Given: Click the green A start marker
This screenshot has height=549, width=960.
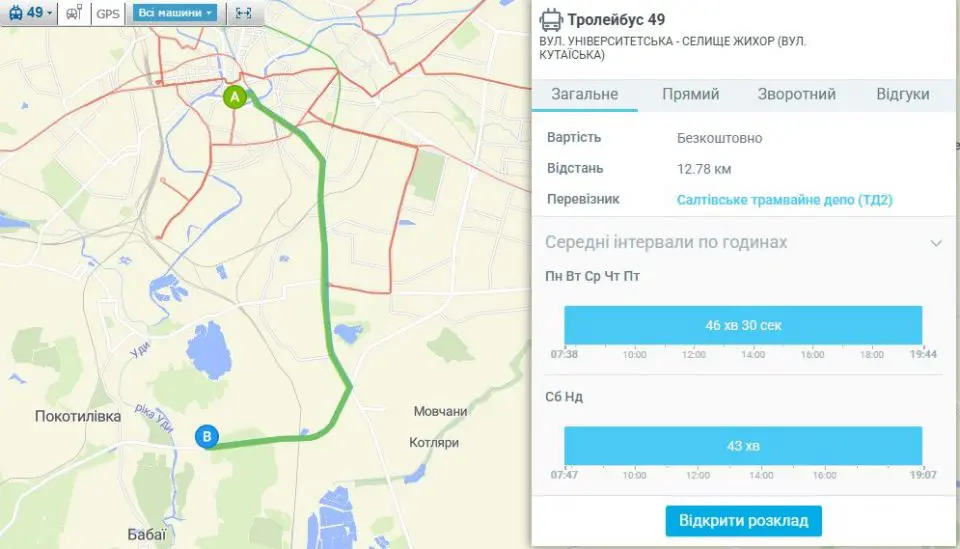Looking at the screenshot, I should pos(234,97).
